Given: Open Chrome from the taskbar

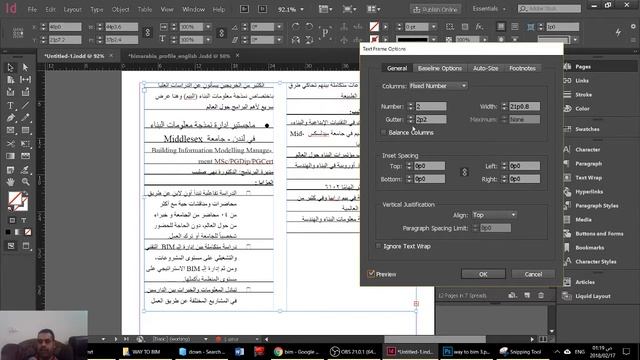Looking at the screenshot, I should pos(296,351).
